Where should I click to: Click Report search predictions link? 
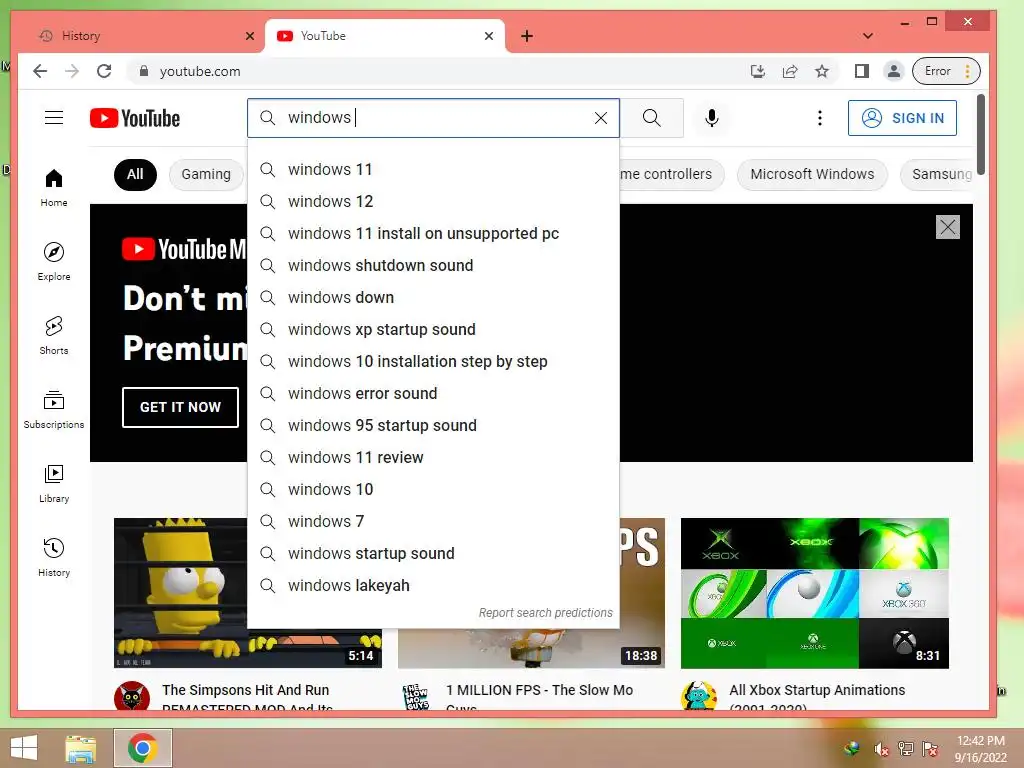pyautogui.click(x=545, y=613)
